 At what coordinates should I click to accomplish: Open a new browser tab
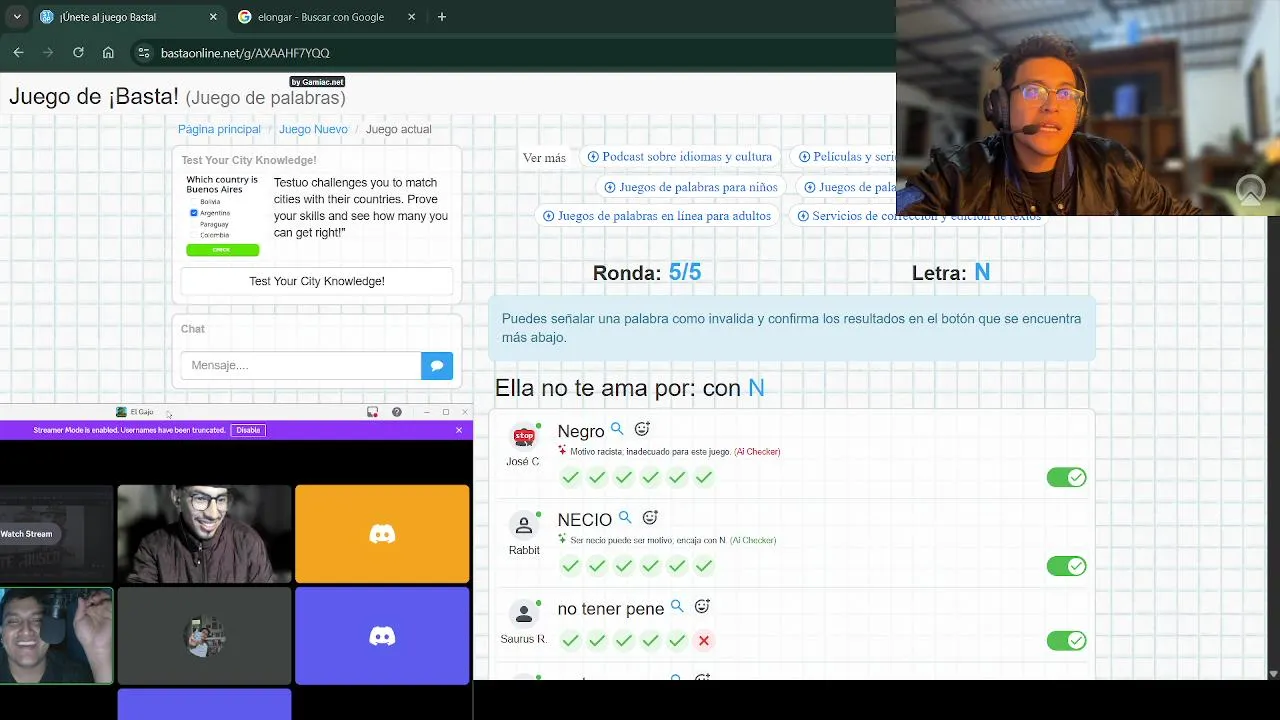pyautogui.click(x=442, y=17)
